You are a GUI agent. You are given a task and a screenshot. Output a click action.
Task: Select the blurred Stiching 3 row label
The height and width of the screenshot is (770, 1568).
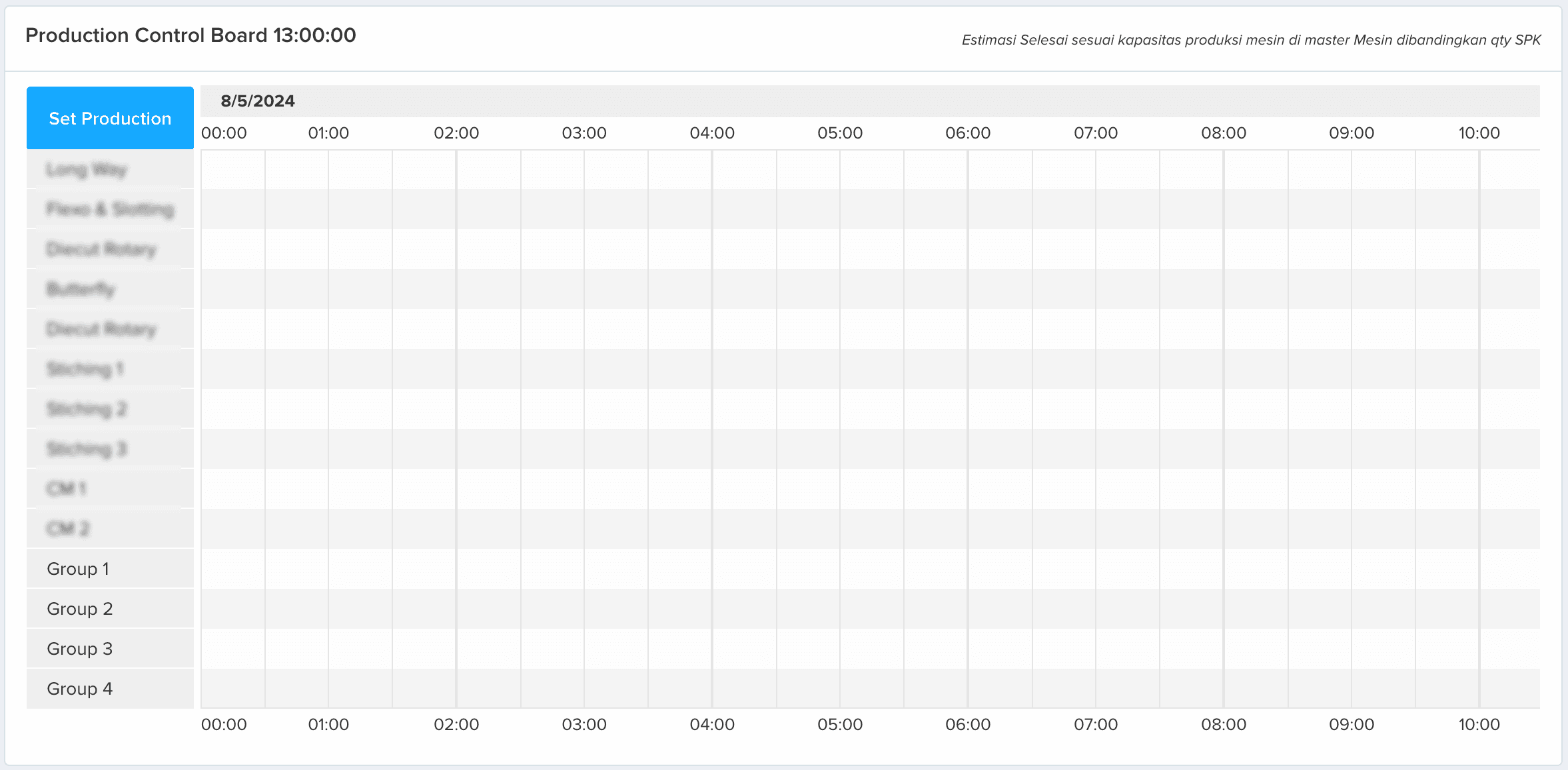click(x=110, y=449)
